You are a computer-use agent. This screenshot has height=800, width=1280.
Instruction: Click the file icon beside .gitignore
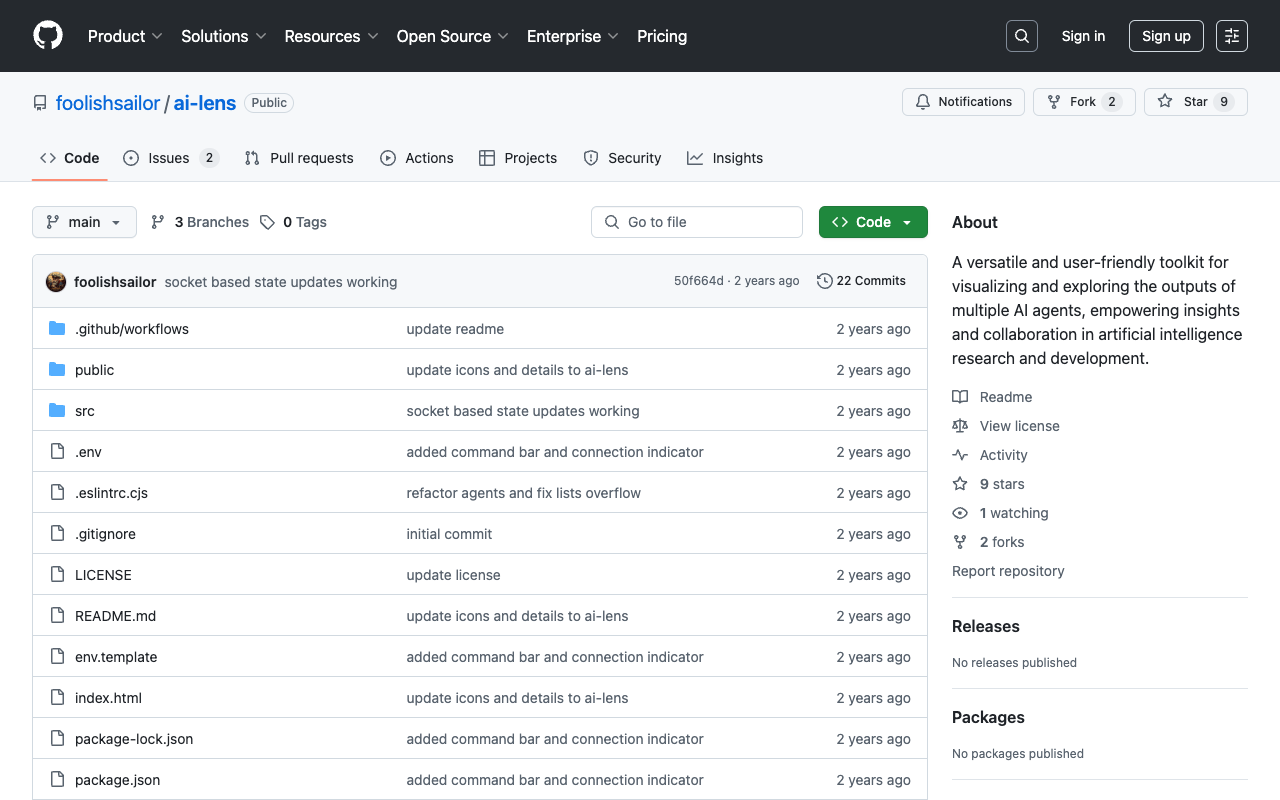click(57, 534)
